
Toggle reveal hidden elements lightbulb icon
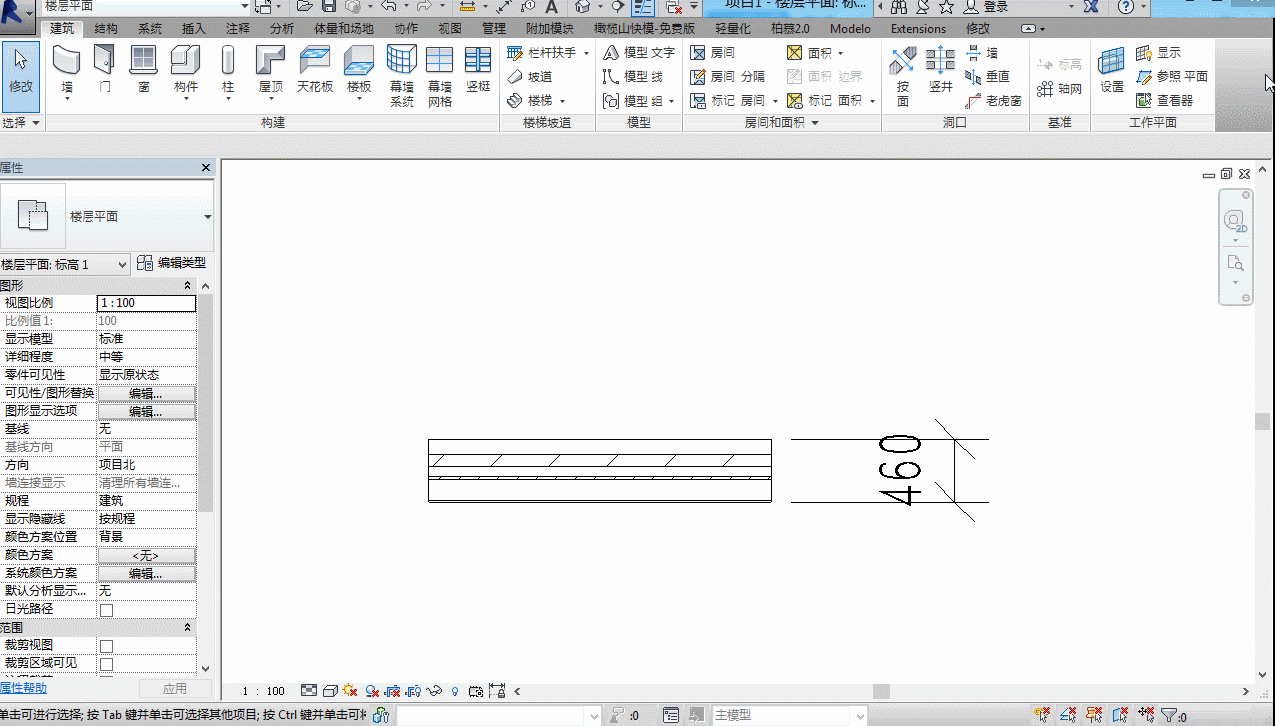[x=455, y=691]
